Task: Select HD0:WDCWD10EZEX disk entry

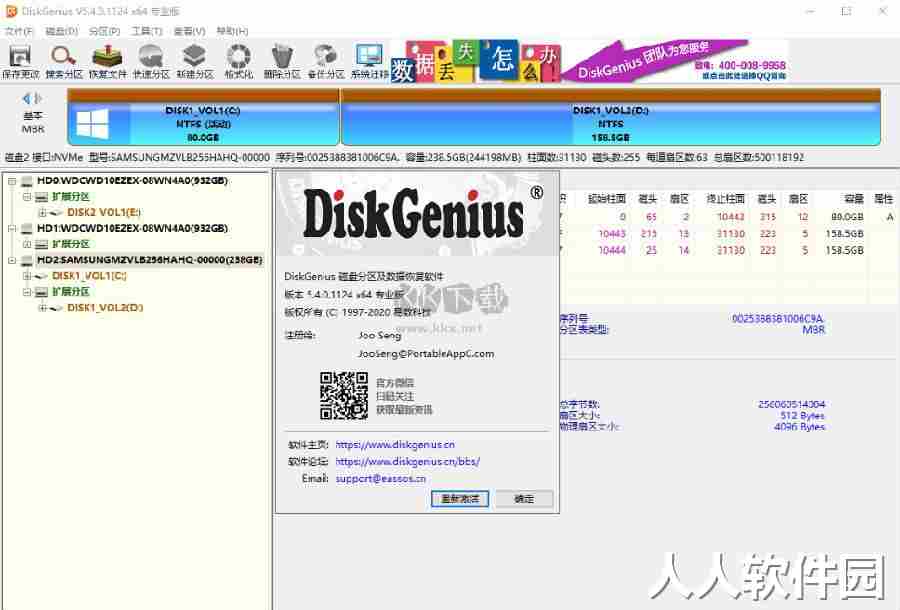Action: (132, 181)
